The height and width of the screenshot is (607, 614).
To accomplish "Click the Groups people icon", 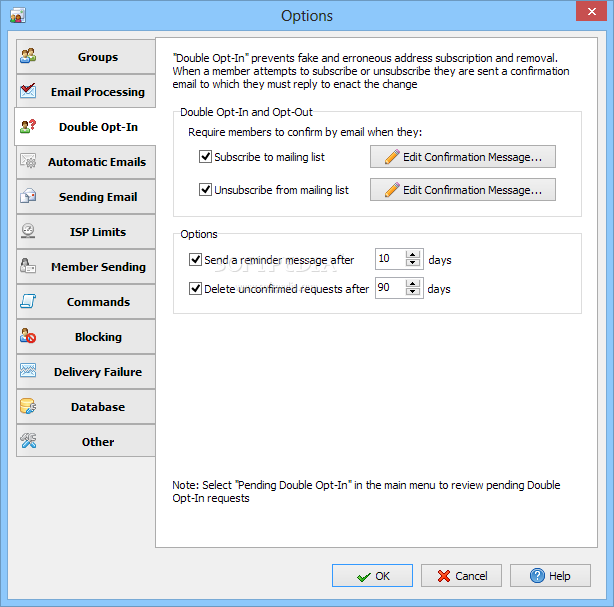I will (28, 56).
